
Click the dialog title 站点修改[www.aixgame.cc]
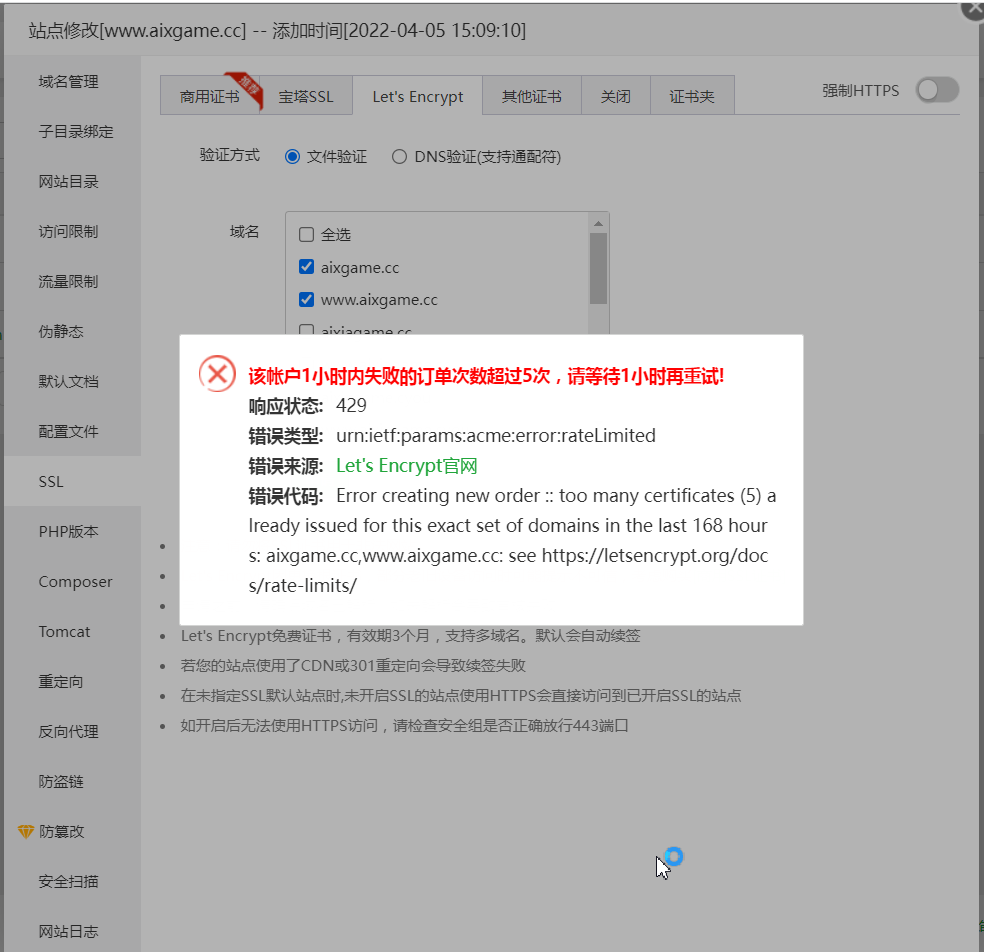pos(137,30)
